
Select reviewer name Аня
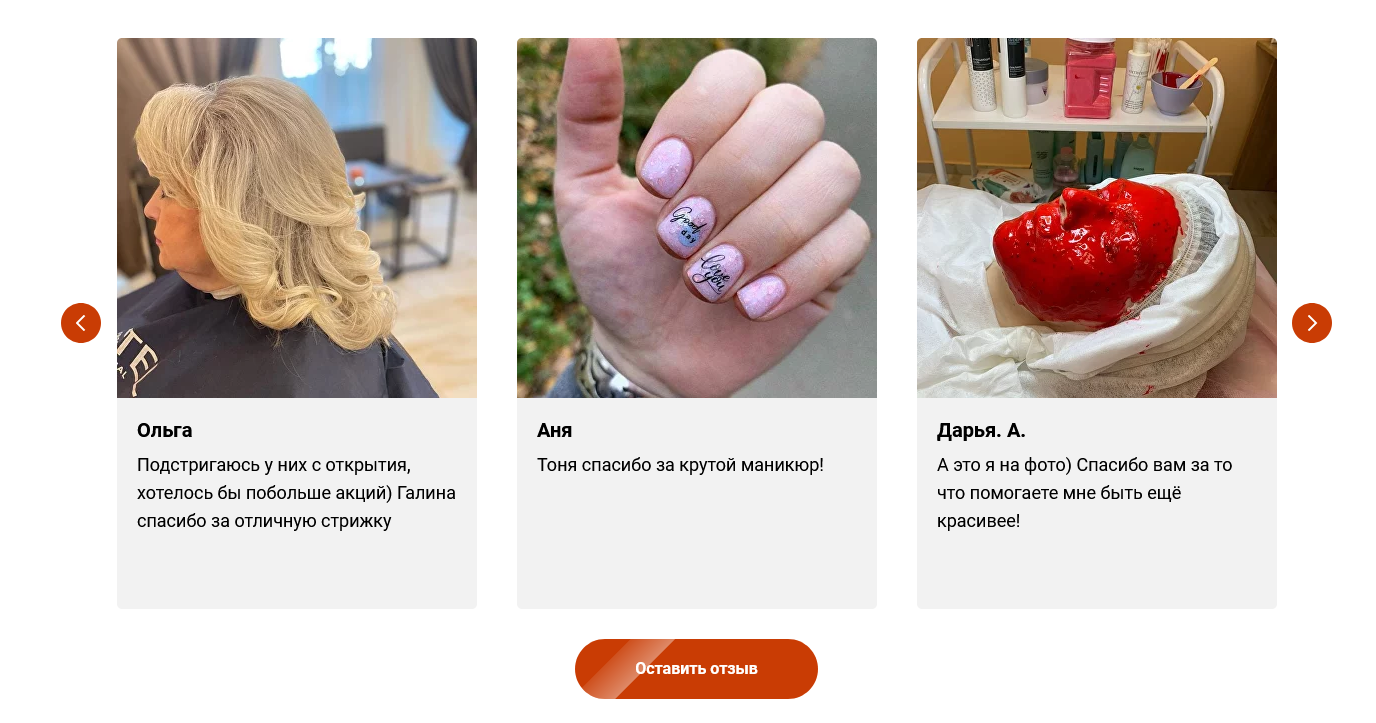click(x=555, y=431)
